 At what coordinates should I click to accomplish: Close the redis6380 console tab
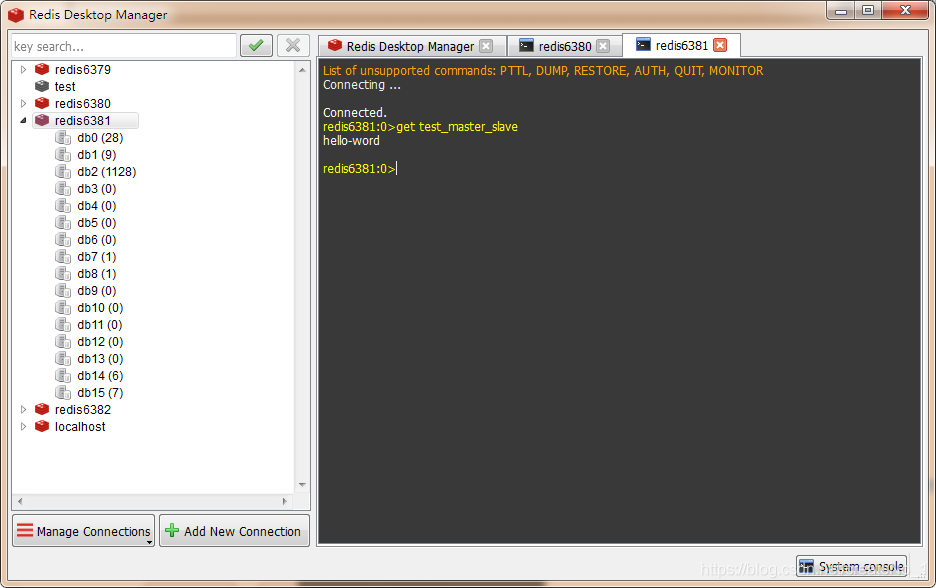[604, 46]
